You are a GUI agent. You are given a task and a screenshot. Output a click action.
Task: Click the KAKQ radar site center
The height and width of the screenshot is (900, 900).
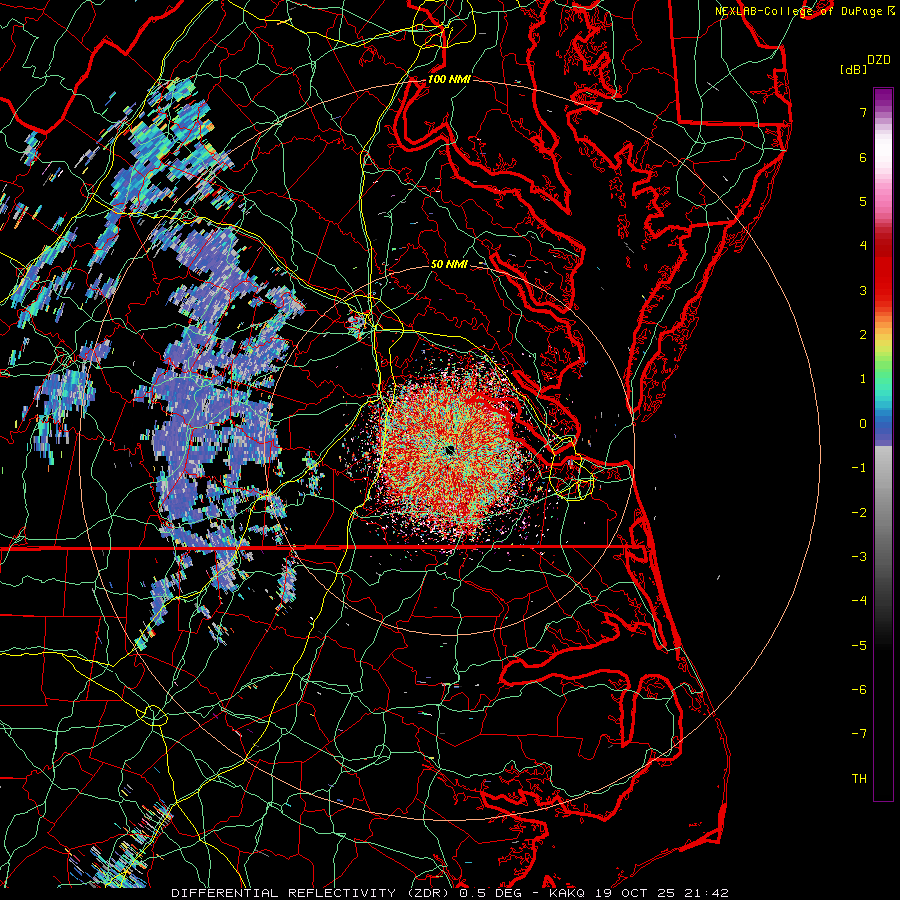coord(449,451)
